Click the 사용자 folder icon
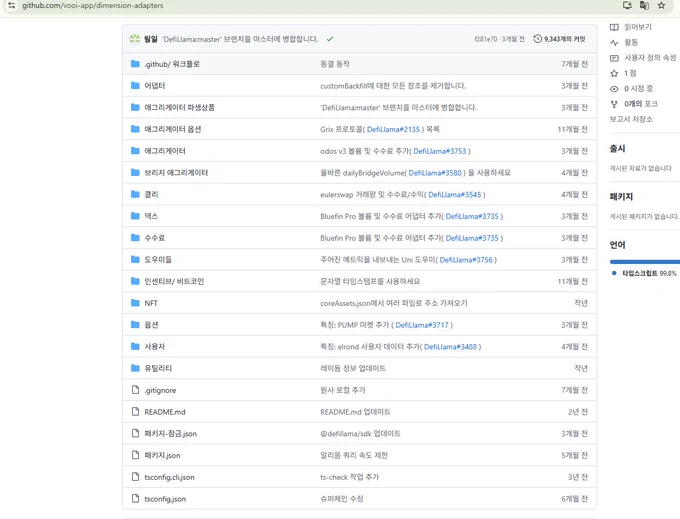The width and height of the screenshot is (680, 519). tap(135, 346)
